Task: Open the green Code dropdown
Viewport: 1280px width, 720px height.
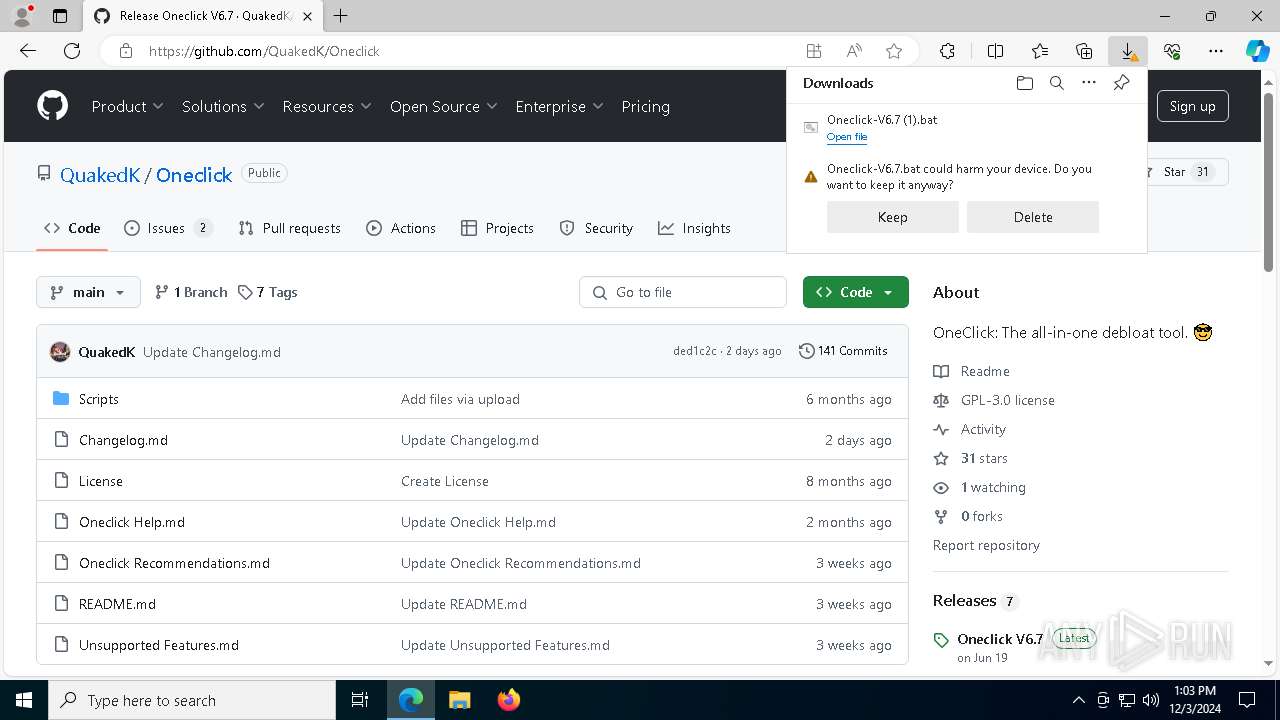Action: (x=855, y=292)
